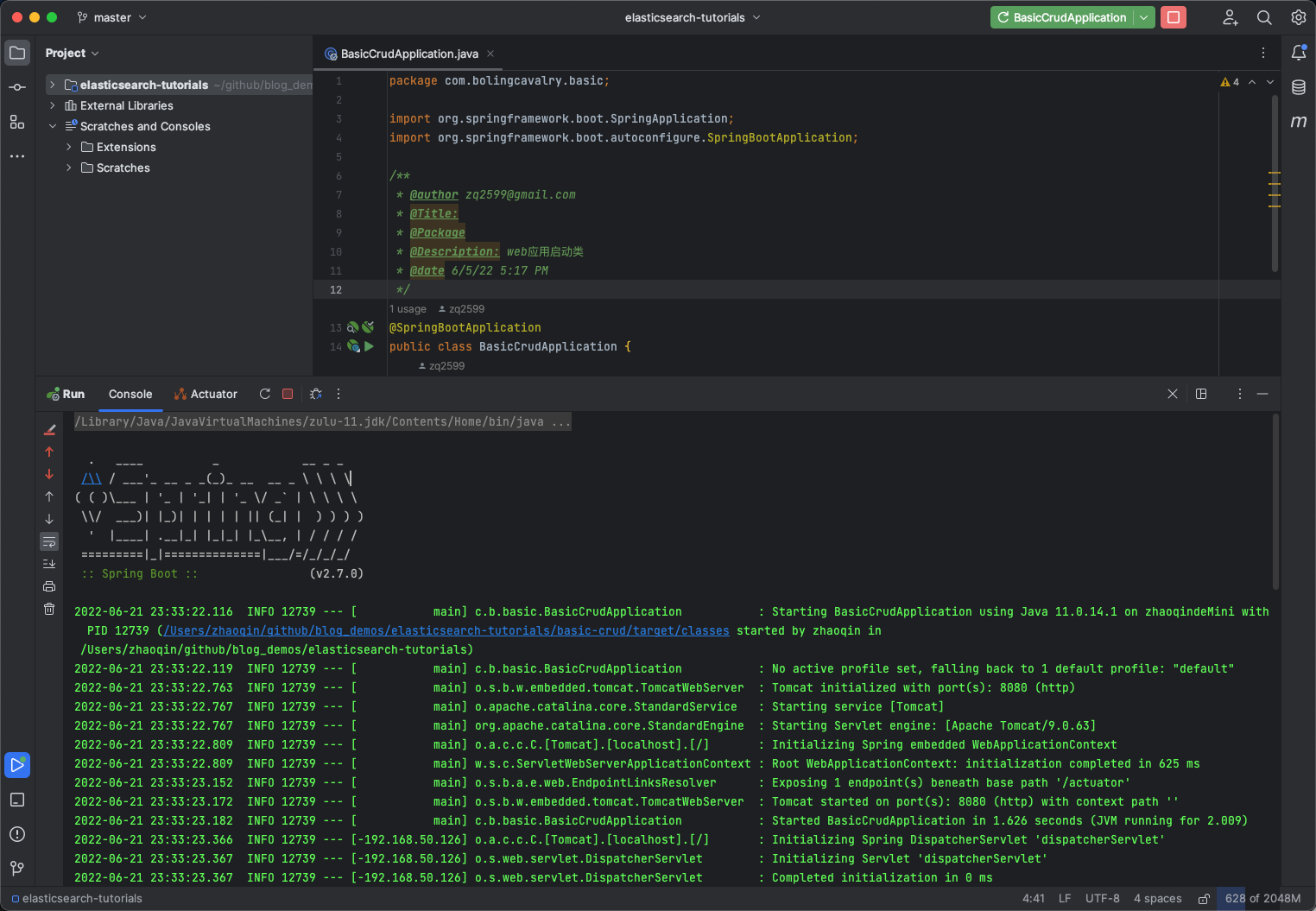Open the Maven tool window
The image size is (1316, 911).
click(1299, 122)
